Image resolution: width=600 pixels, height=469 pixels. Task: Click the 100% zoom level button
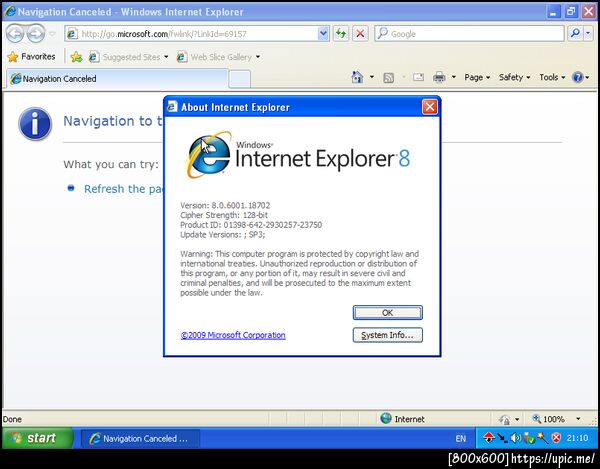(549, 419)
